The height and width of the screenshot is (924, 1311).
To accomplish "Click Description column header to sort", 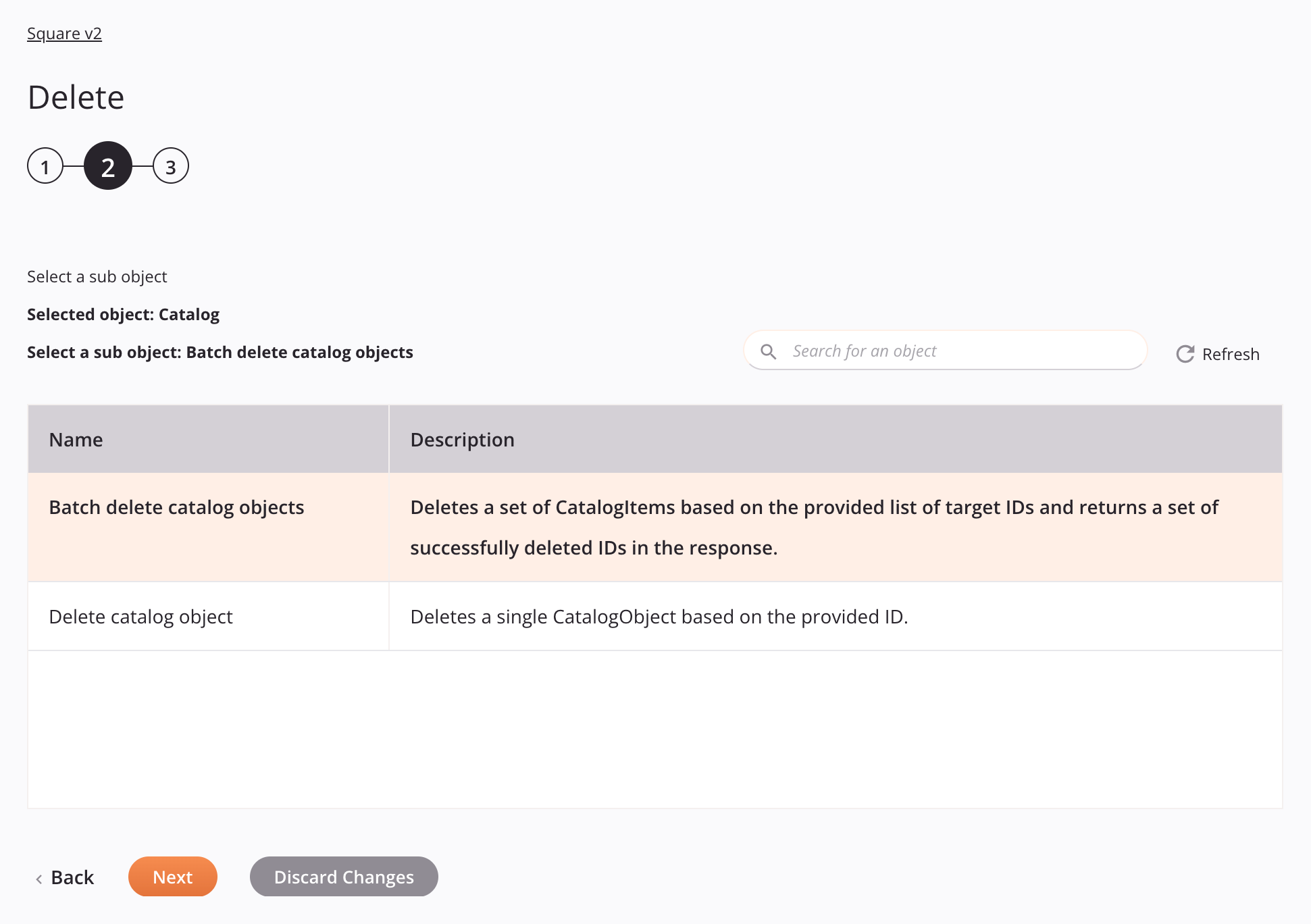I will (463, 438).
